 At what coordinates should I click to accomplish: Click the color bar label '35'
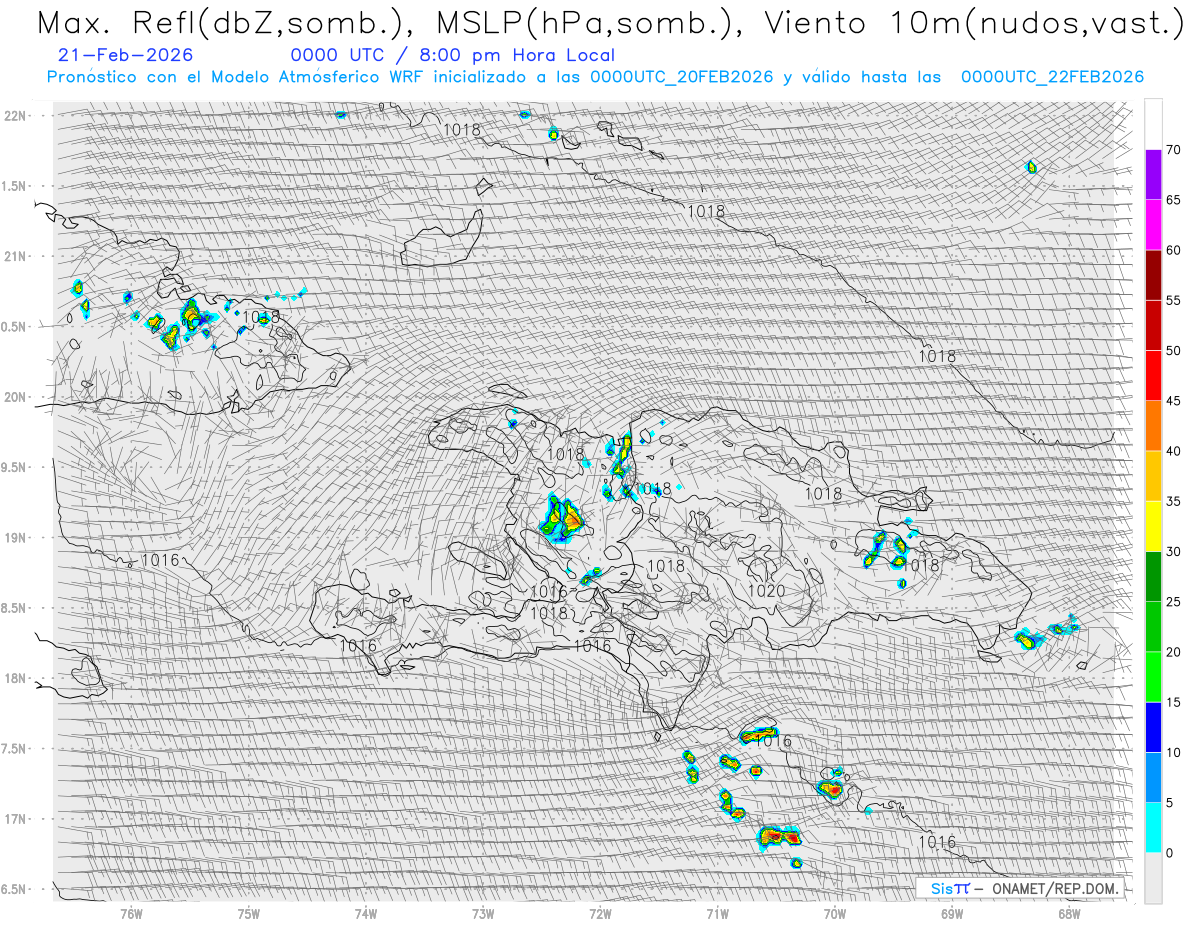click(1173, 501)
